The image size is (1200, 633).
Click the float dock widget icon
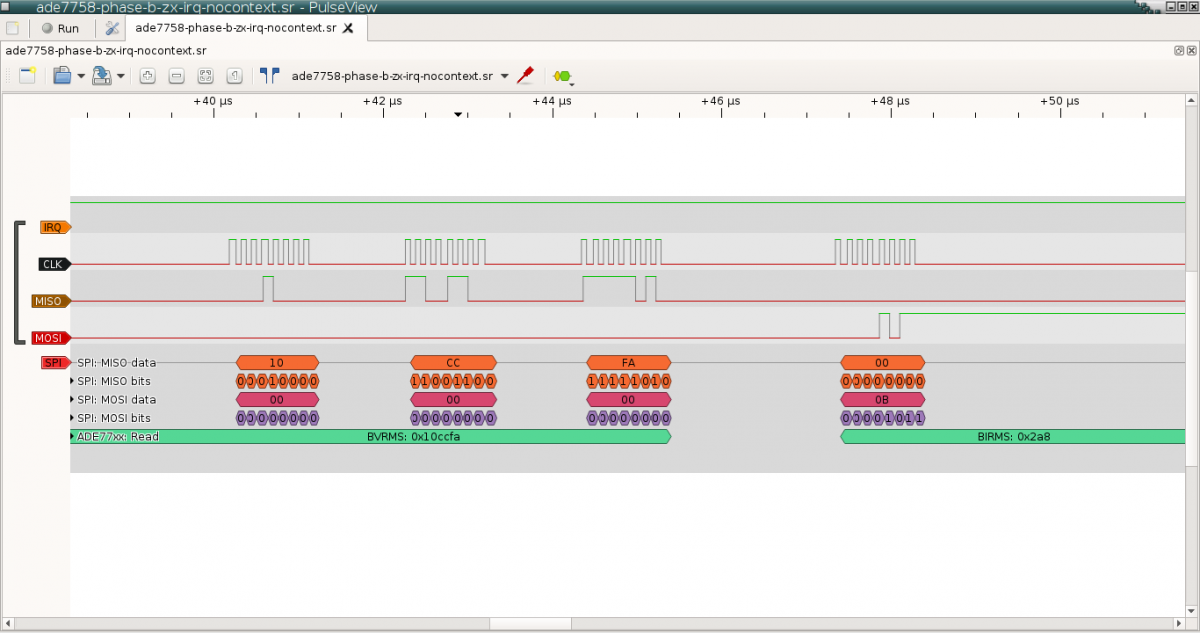point(1178,50)
